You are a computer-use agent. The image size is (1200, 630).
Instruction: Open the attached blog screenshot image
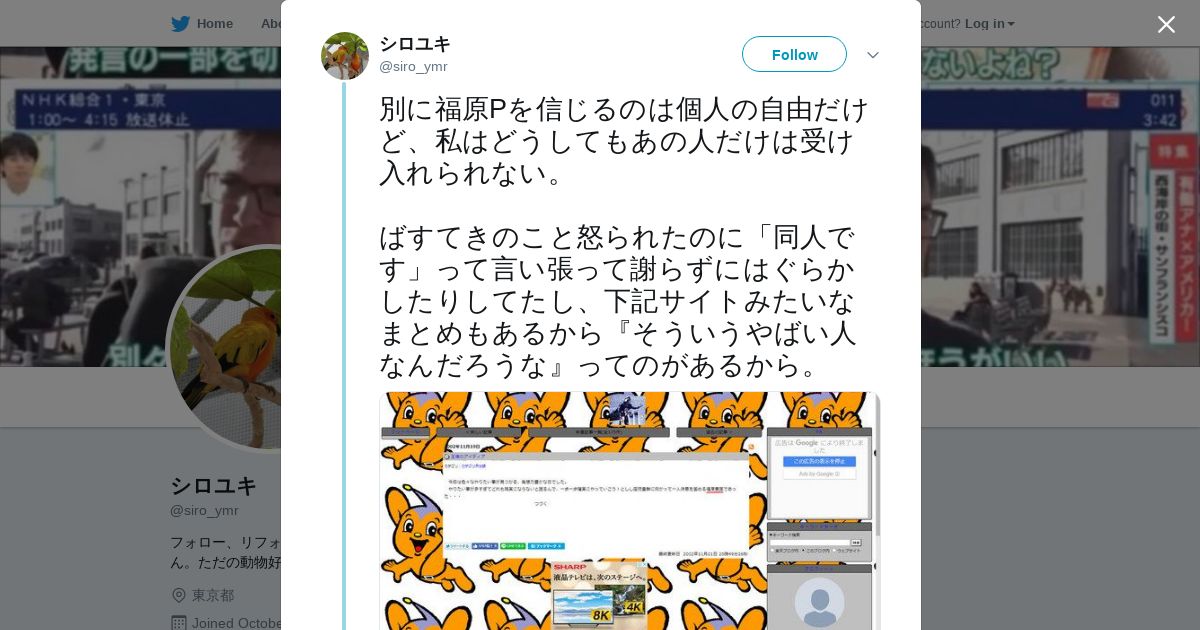pos(629,511)
